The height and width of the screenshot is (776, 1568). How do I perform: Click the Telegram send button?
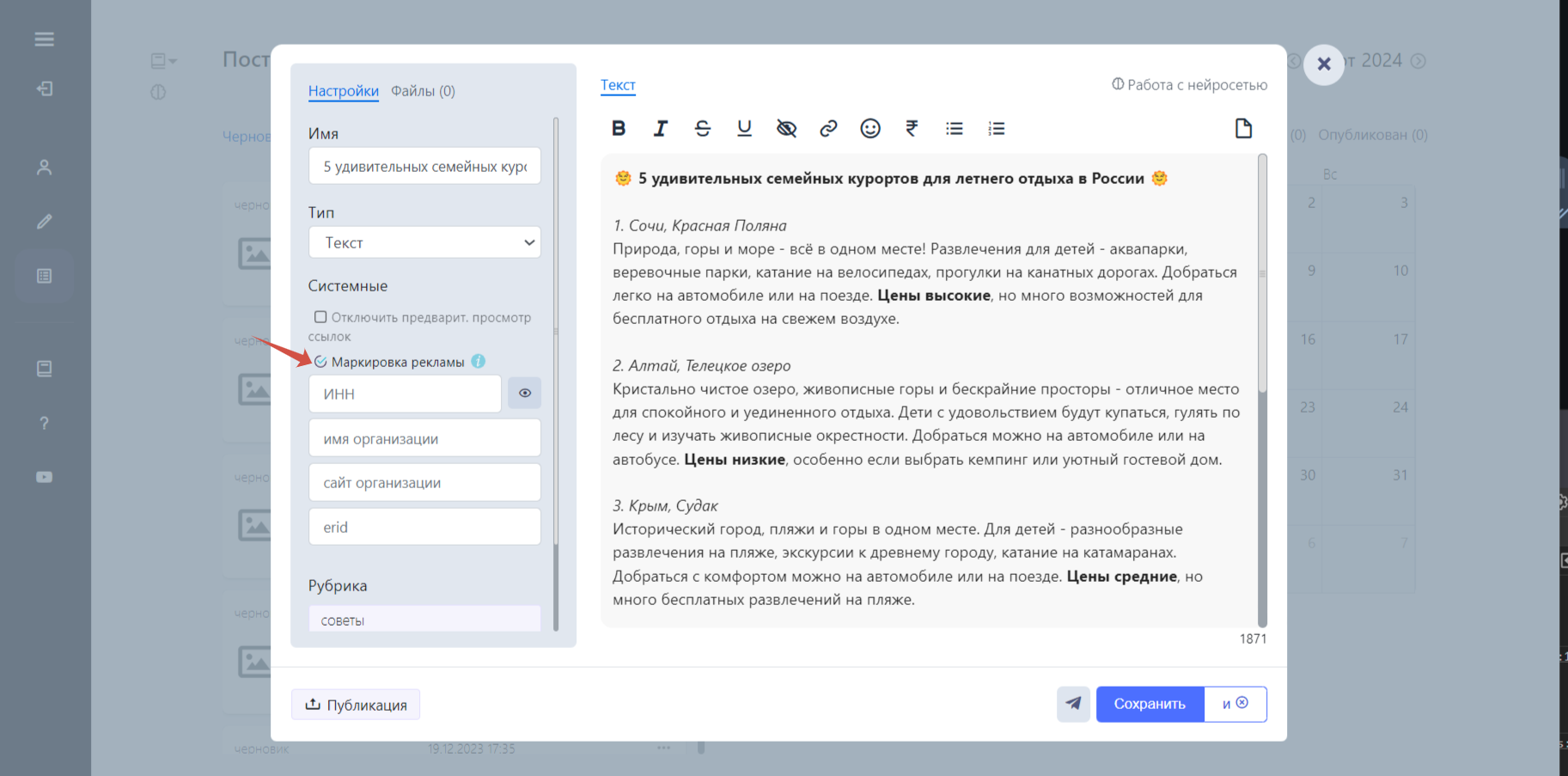1073,704
